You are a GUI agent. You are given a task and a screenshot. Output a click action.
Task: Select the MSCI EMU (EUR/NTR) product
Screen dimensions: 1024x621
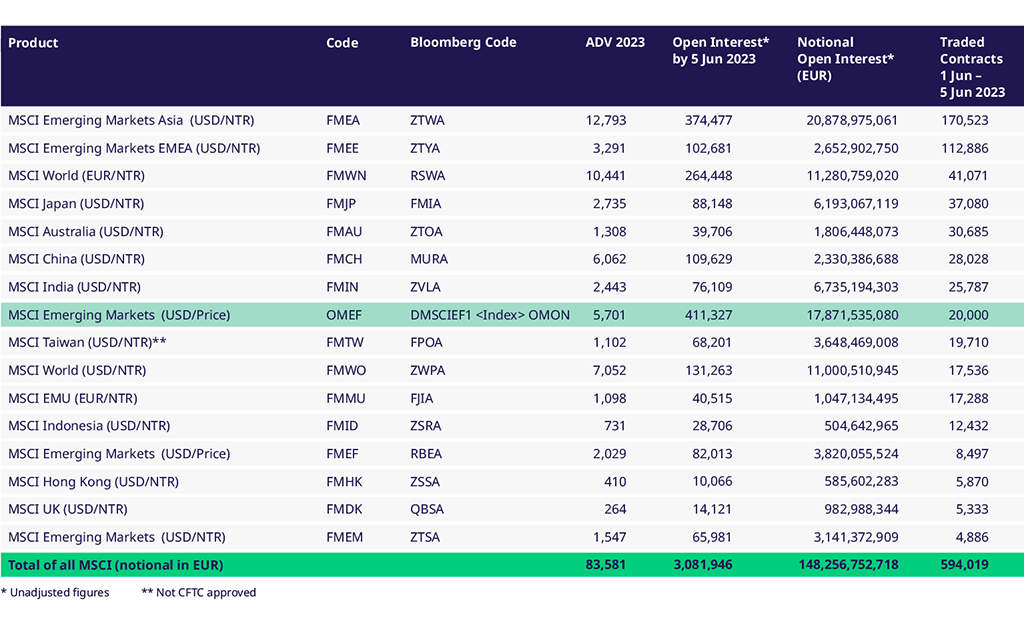click(x=73, y=398)
